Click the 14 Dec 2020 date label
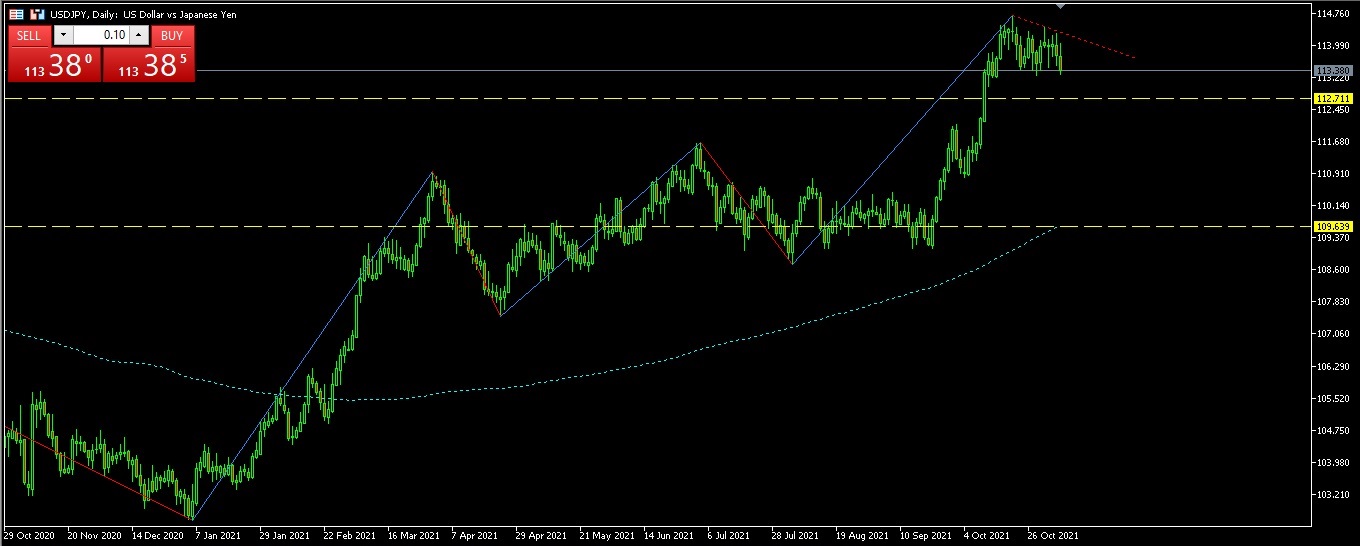 (x=156, y=535)
